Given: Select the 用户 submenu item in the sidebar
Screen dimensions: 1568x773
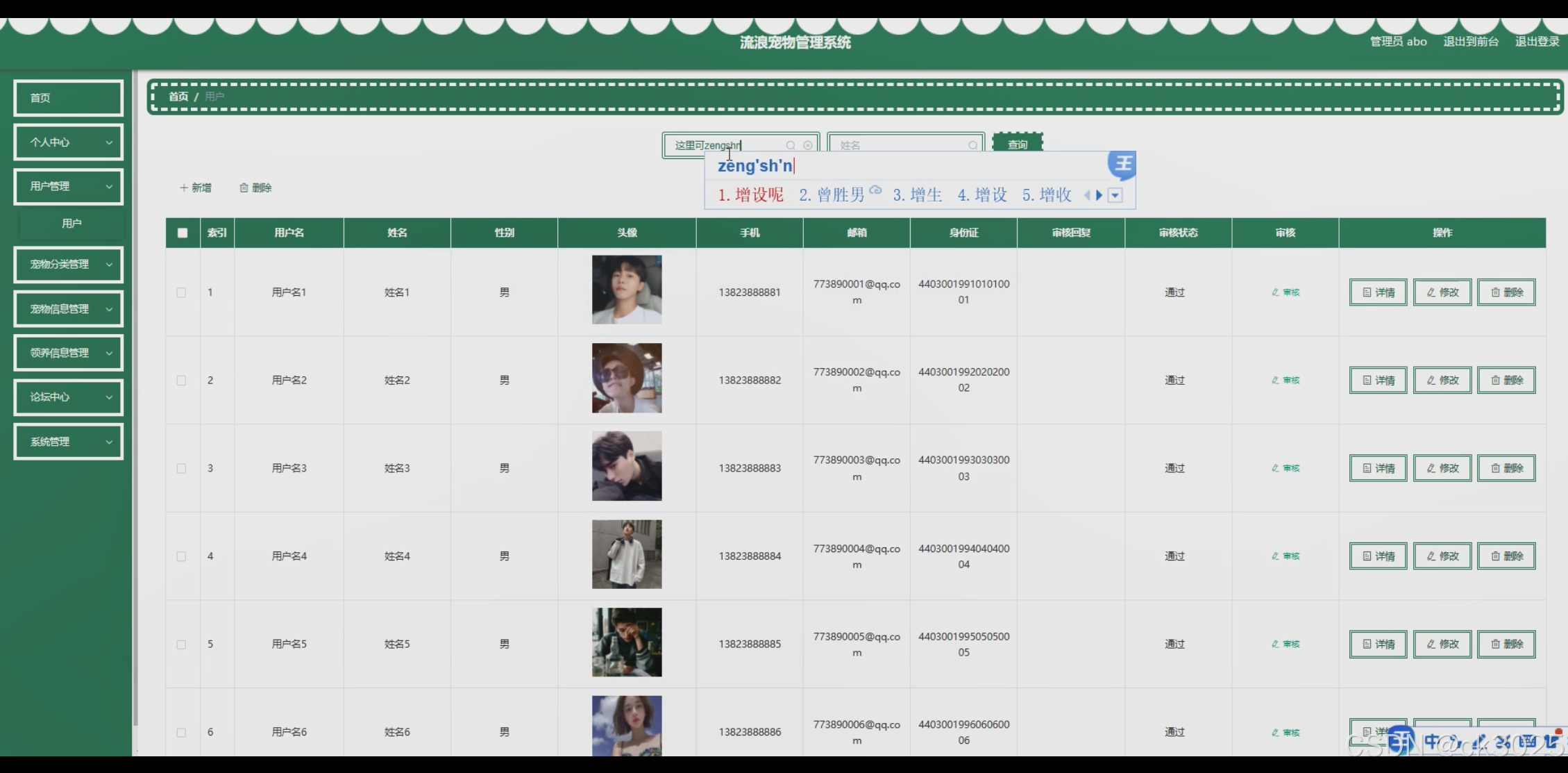Looking at the screenshot, I should (71, 224).
